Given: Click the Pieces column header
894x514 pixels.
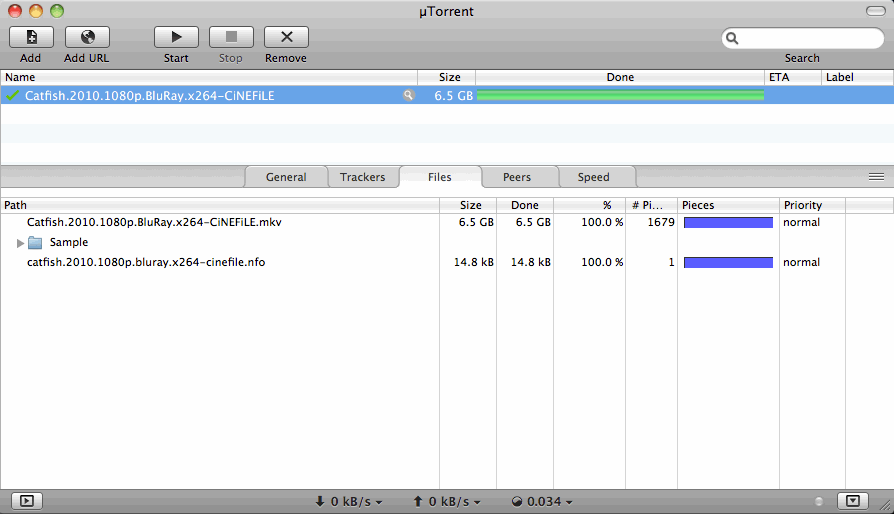Looking at the screenshot, I should (x=728, y=205).
